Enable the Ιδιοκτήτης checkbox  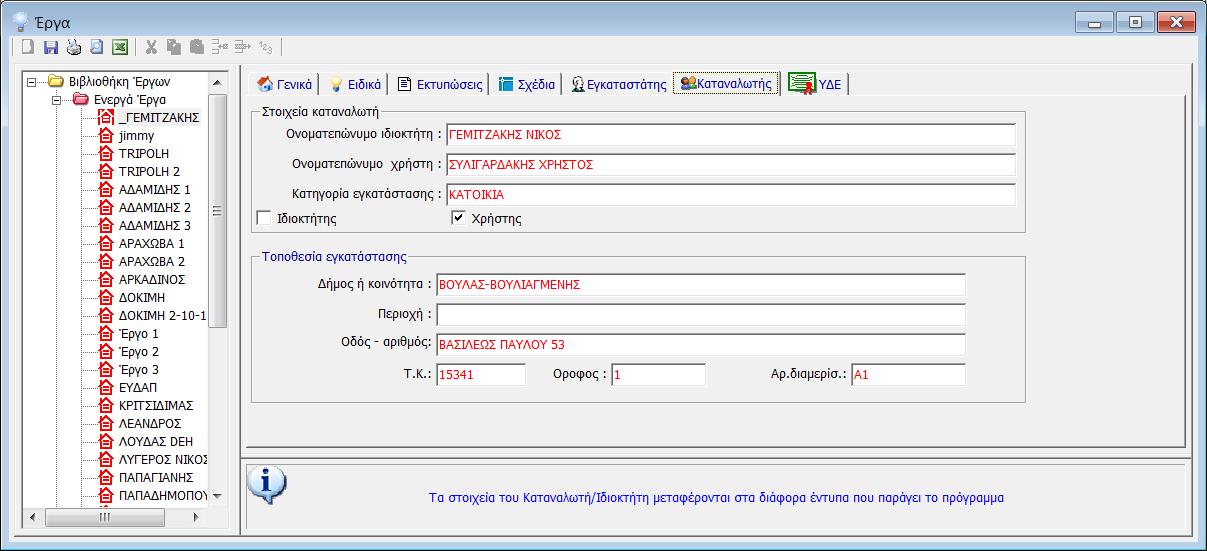tap(264, 218)
